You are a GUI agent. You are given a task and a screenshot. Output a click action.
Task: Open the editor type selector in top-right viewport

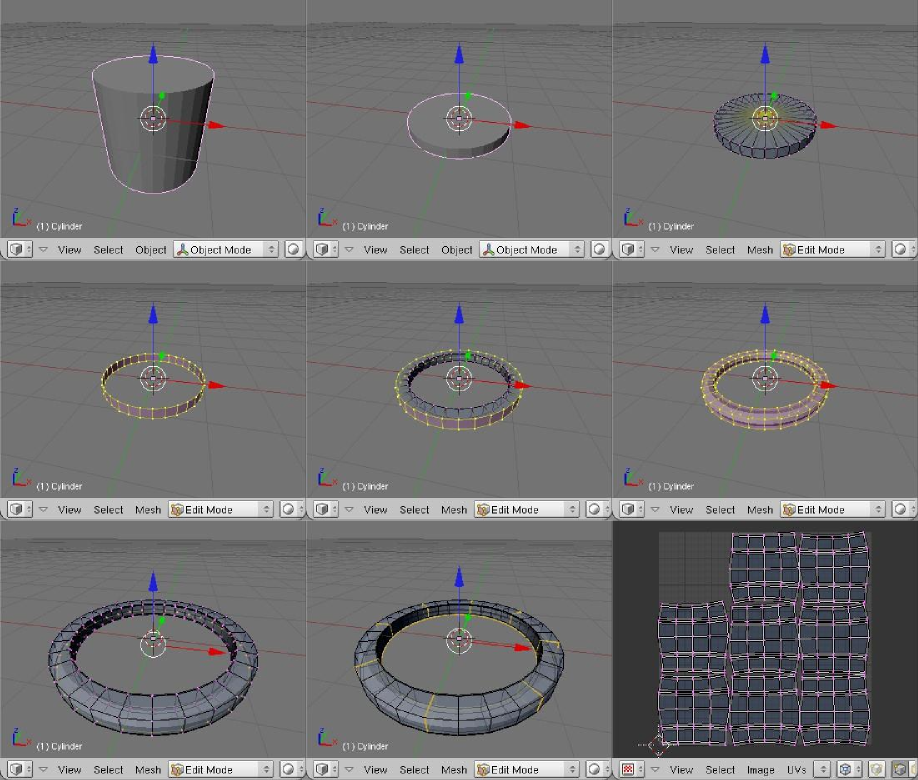[632, 249]
